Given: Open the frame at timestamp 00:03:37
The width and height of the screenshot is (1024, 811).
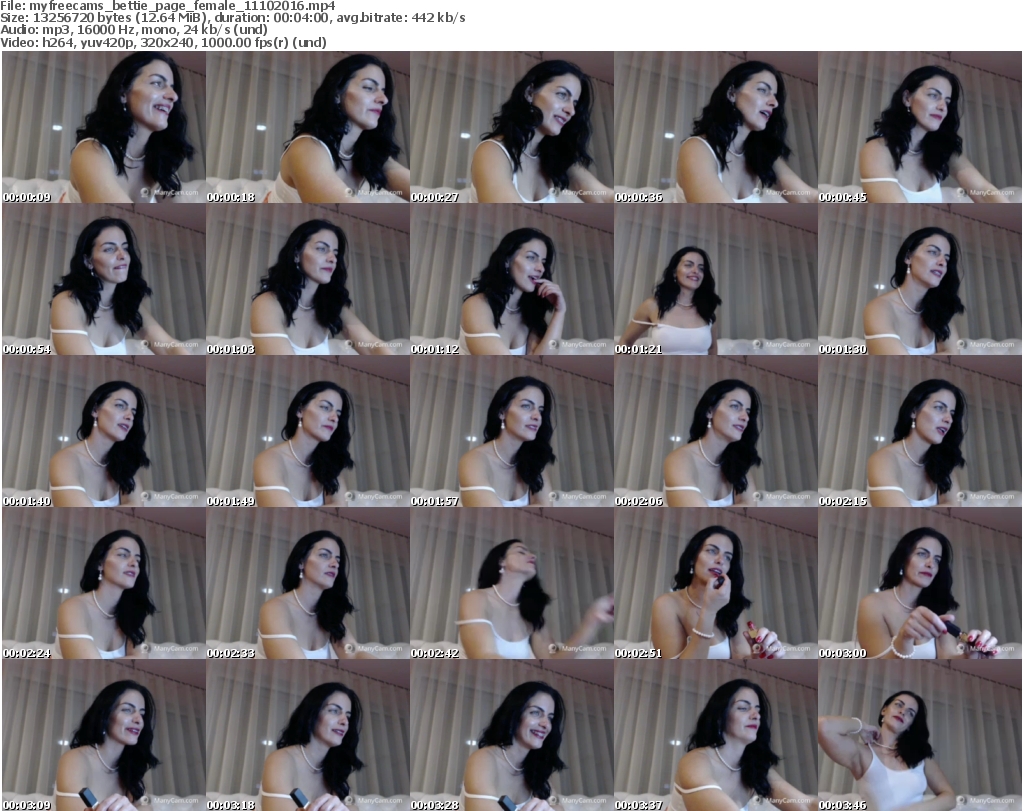Looking at the screenshot, I should (716, 736).
